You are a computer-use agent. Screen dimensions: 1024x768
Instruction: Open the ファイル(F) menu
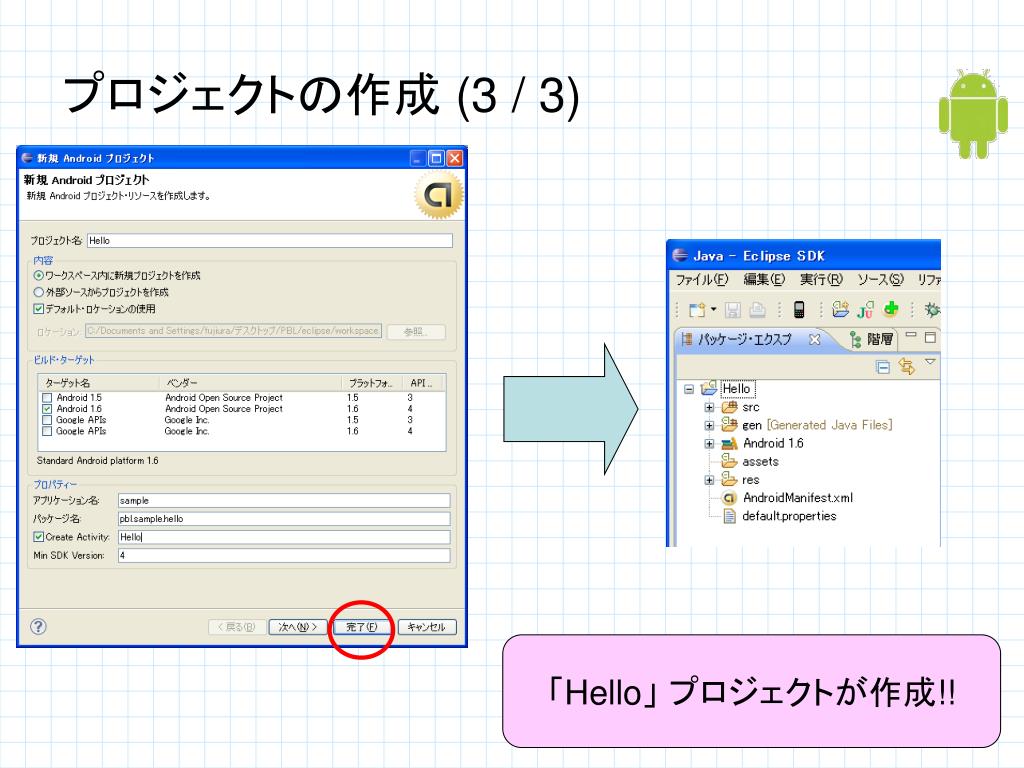pyautogui.click(x=702, y=280)
